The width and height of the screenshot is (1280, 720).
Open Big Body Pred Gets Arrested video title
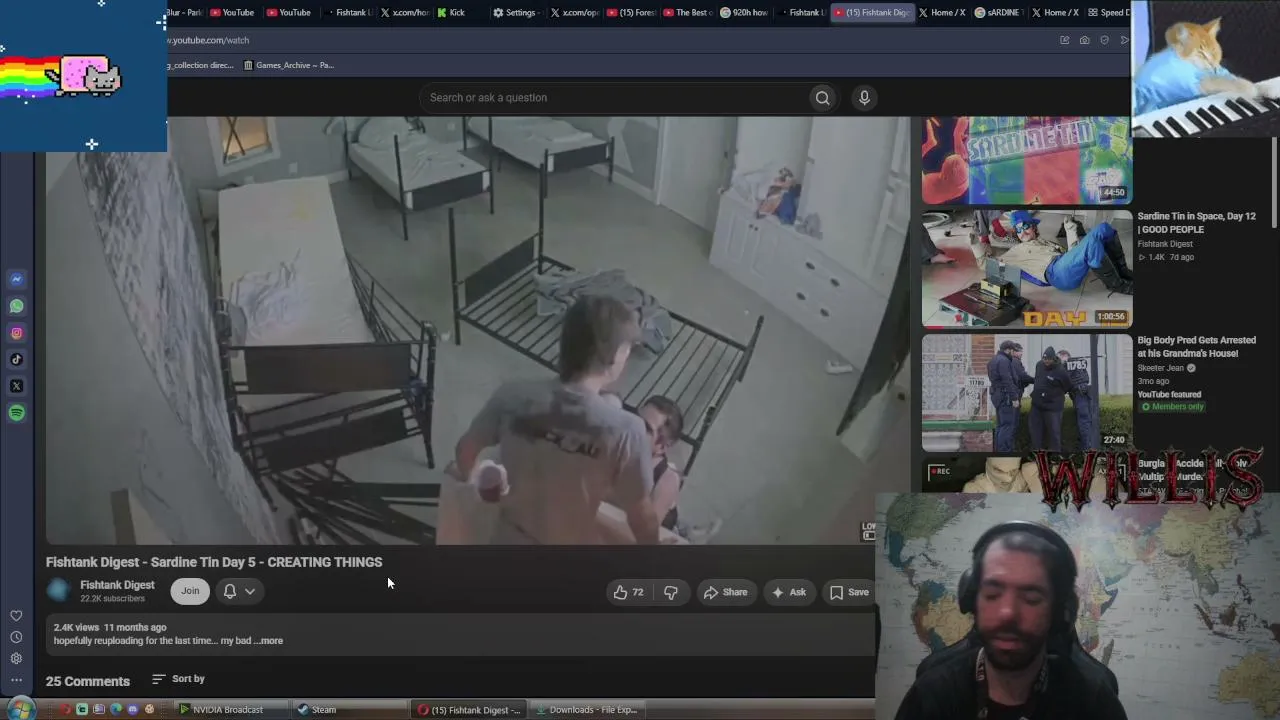1197,347
